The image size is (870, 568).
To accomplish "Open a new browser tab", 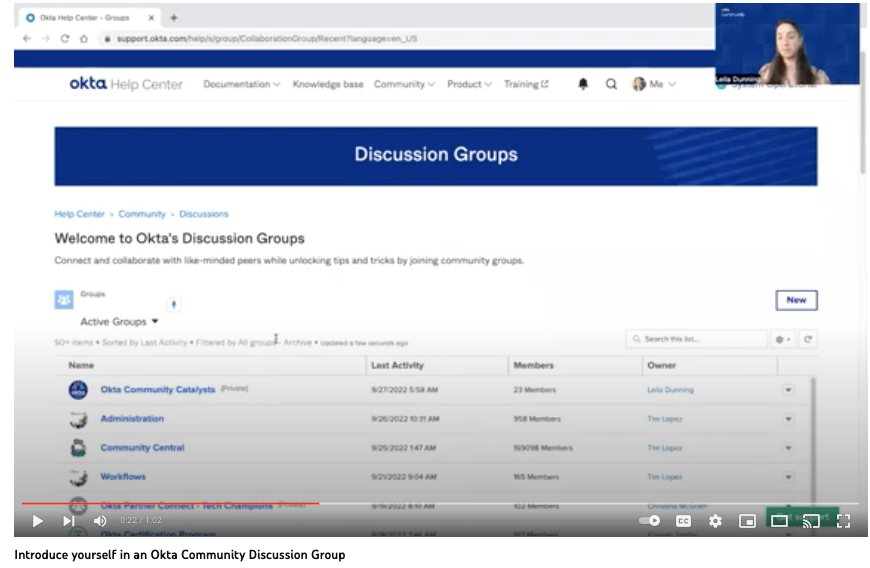I will (x=174, y=18).
